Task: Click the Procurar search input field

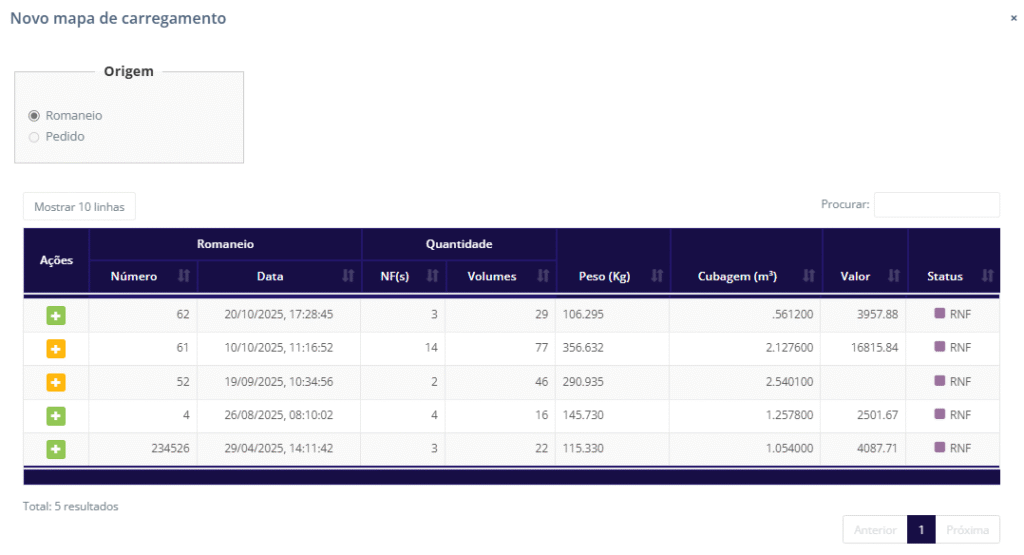Action: [936, 205]
